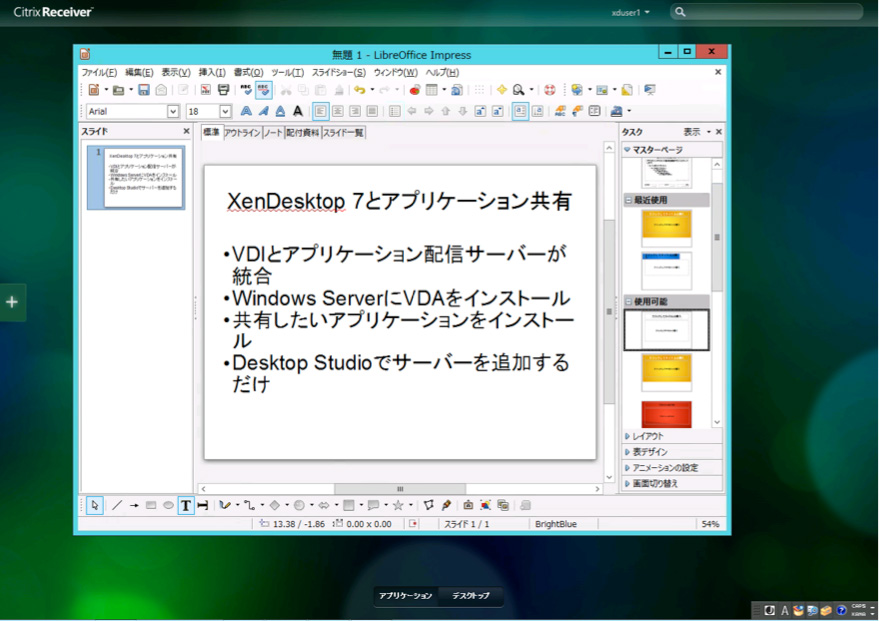
Task: Switch to the アウトライン tab
Action: tap(242, 133)
